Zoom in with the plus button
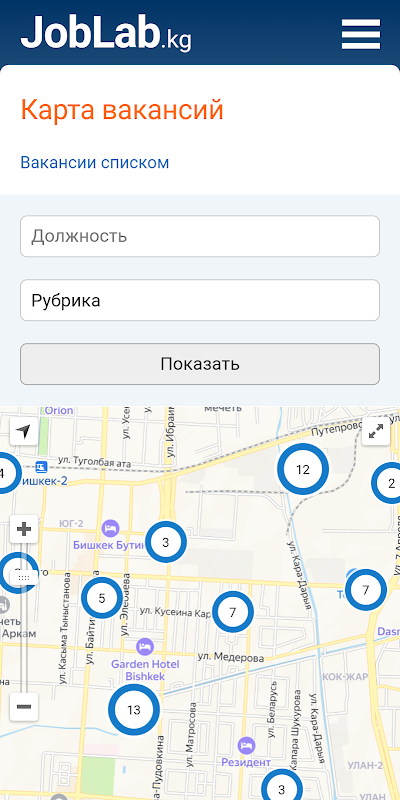Screen dimensions: 400x800 pos(24,529)
